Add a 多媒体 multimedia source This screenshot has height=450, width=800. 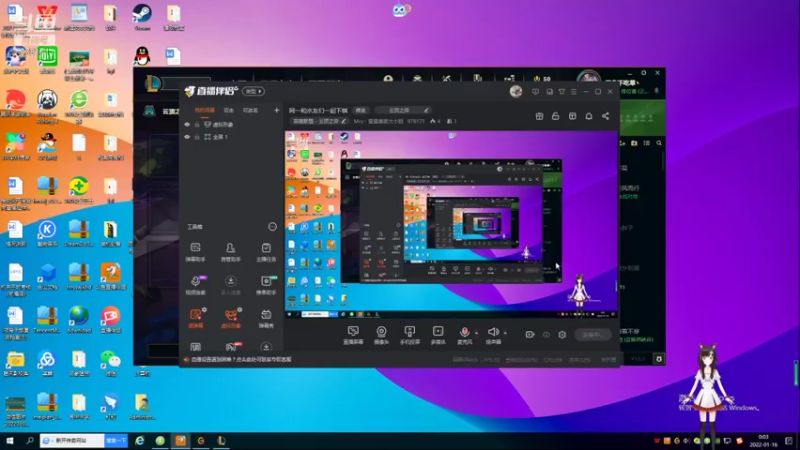(438, 335)
